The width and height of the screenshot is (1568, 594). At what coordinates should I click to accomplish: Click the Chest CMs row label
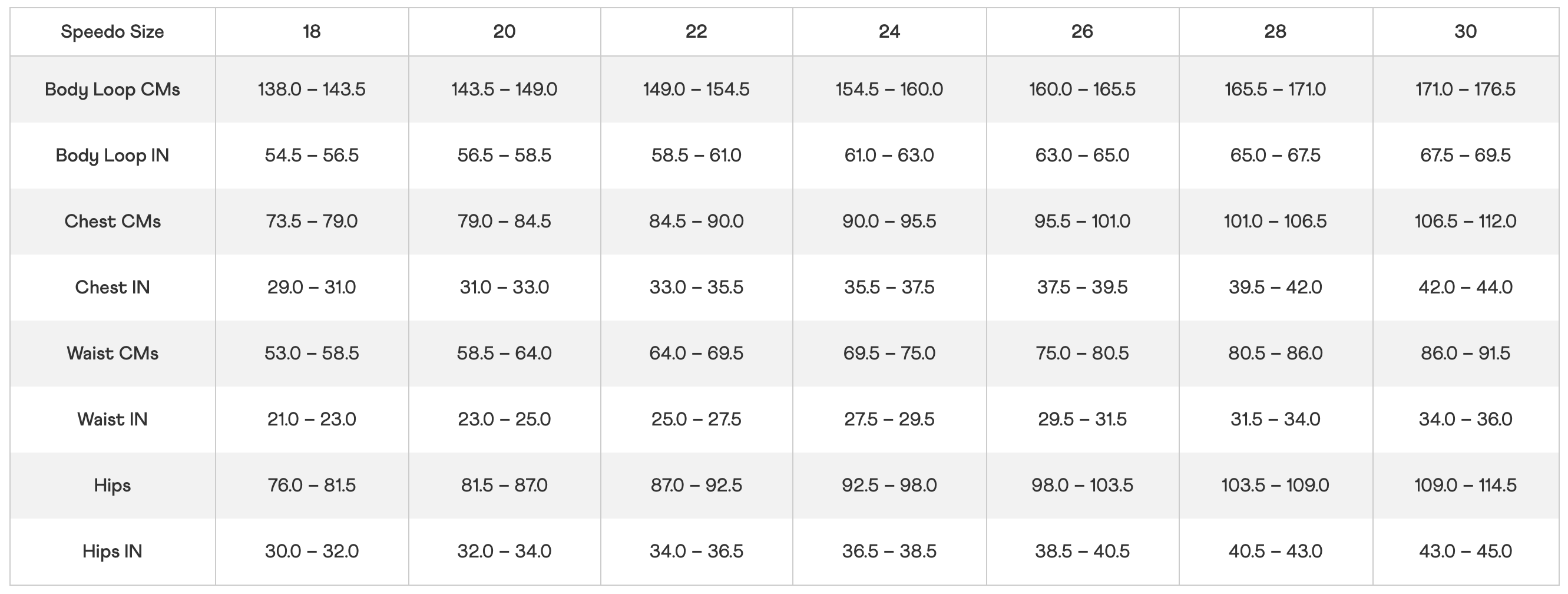tap(112, 221)
